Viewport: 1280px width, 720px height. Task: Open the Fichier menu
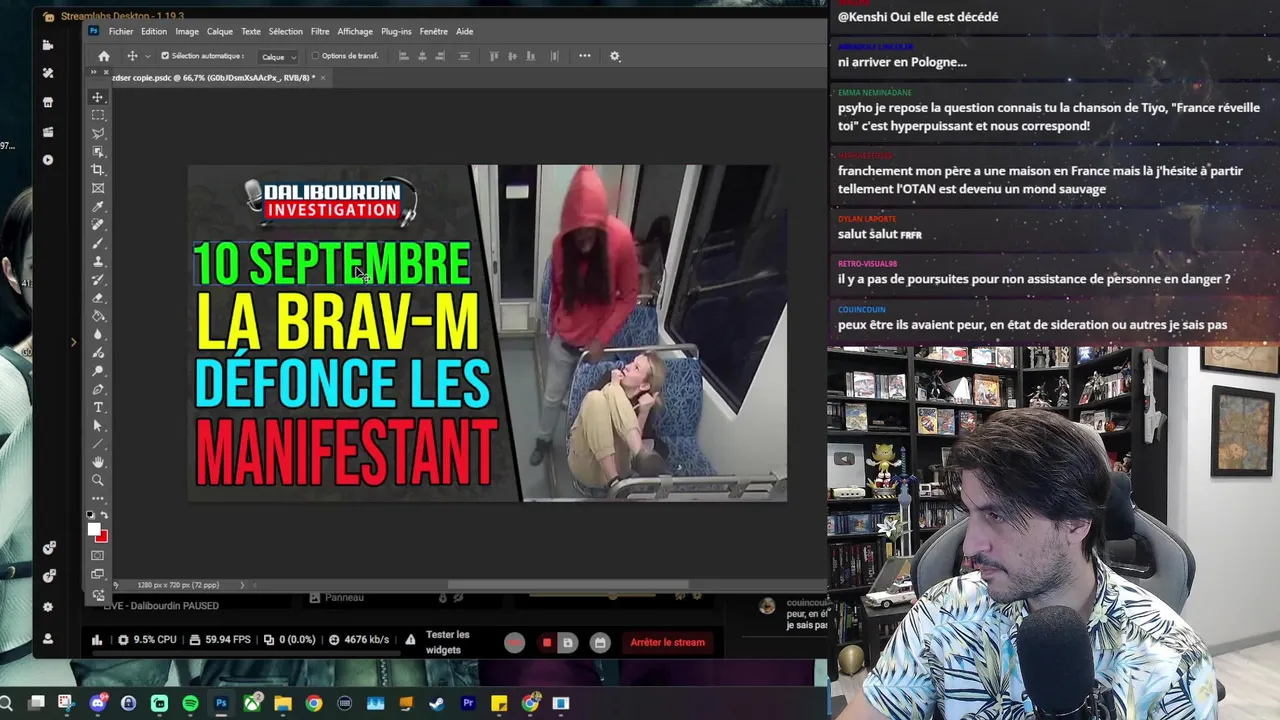point(121,31)
